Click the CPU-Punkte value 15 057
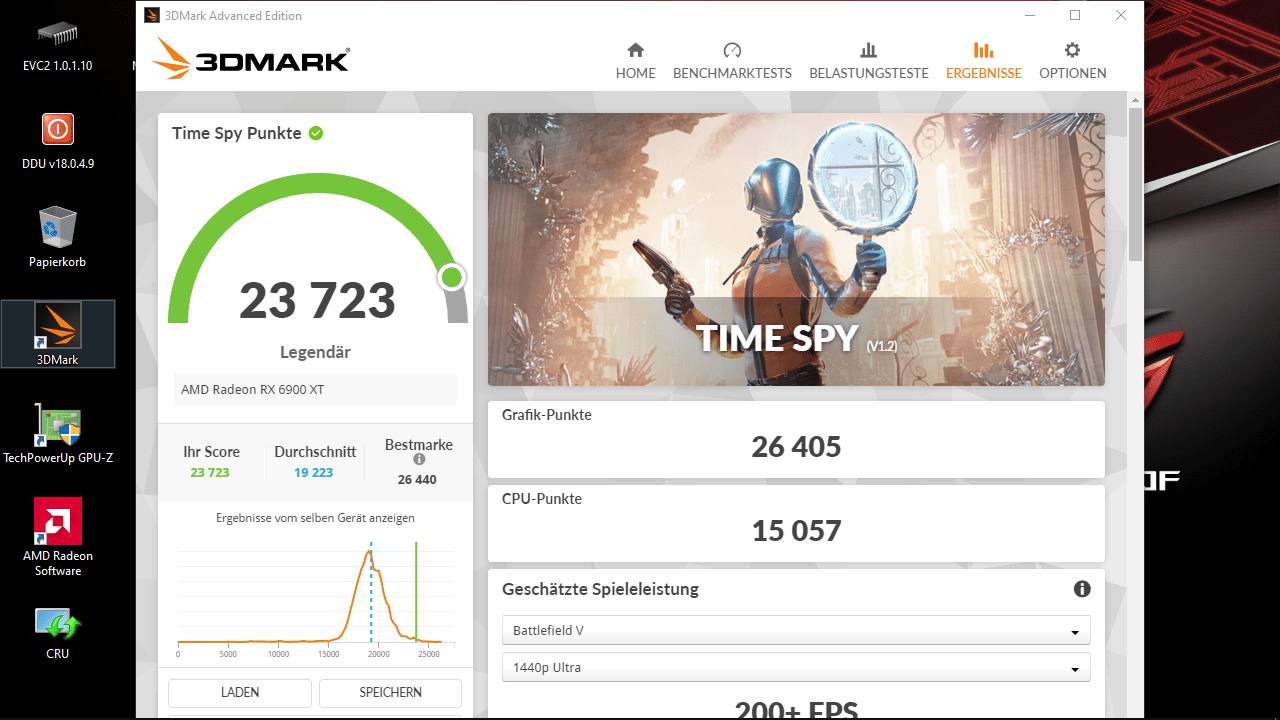 pyautogui.click(x=796, y=530)
